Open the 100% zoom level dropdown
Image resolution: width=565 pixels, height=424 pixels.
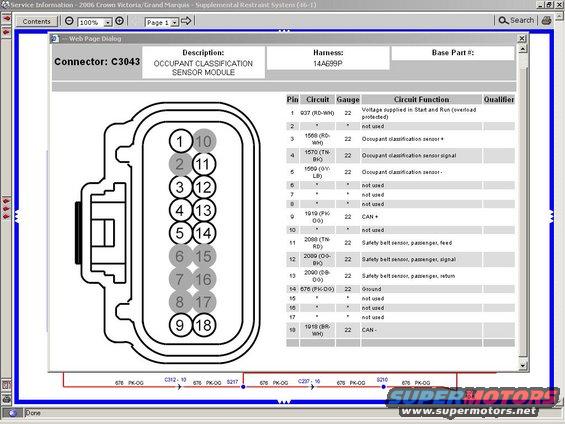tap(108, 22)
